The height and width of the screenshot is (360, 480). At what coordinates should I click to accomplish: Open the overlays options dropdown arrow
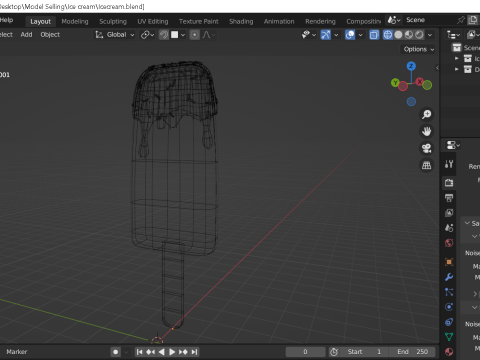pyautogui.click(x=360, y=35)
